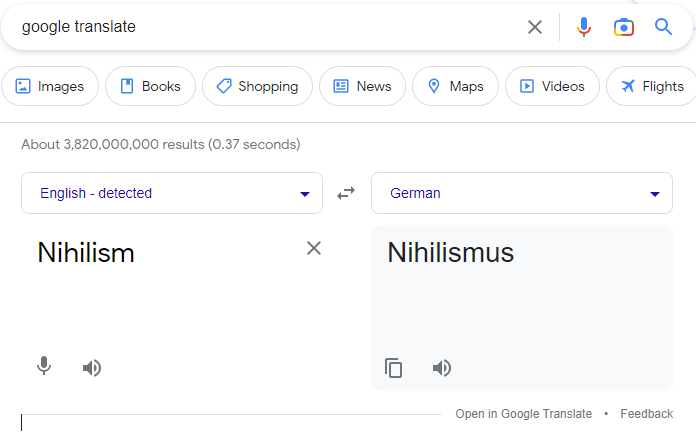
Task: Listen to the English source text
Action: point(92,368)
